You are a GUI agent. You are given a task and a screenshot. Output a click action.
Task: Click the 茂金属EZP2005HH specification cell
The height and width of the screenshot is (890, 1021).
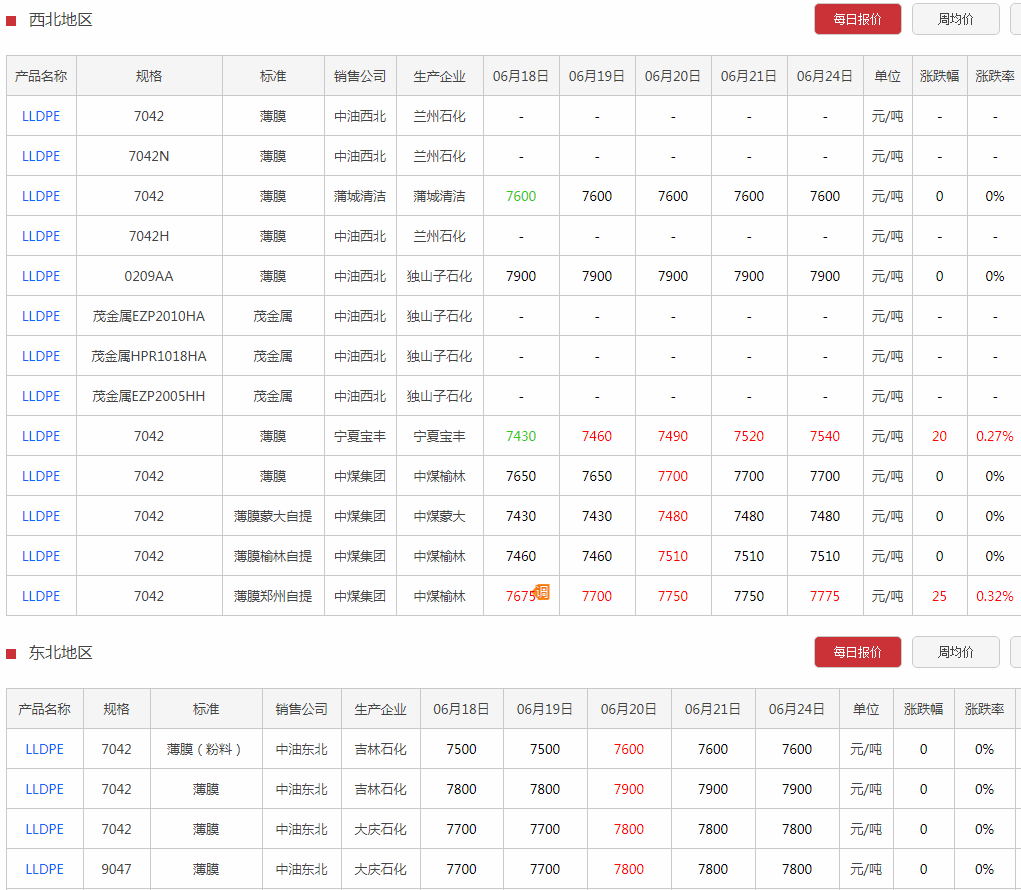coord(149,396)
